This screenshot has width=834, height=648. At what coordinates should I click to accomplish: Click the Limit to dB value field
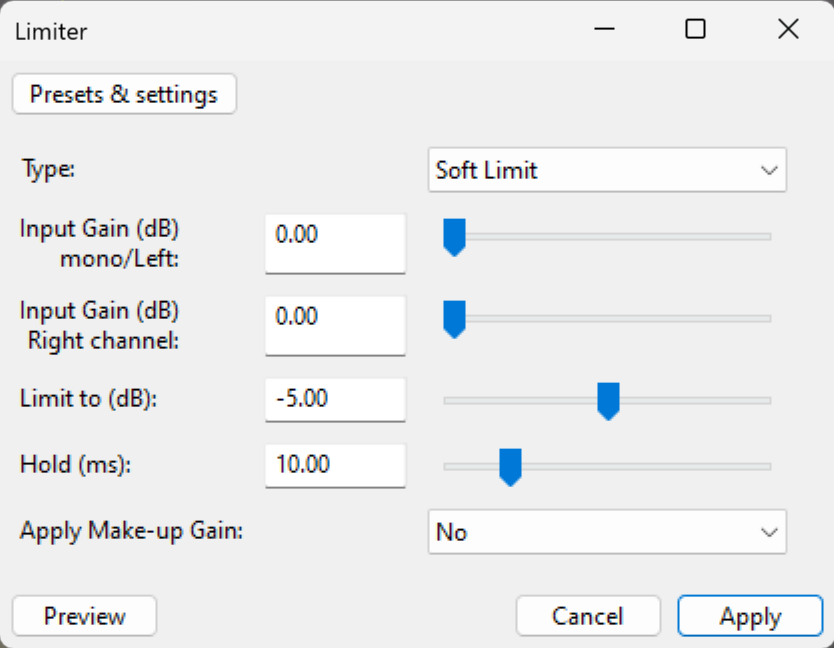click(335, 399)
